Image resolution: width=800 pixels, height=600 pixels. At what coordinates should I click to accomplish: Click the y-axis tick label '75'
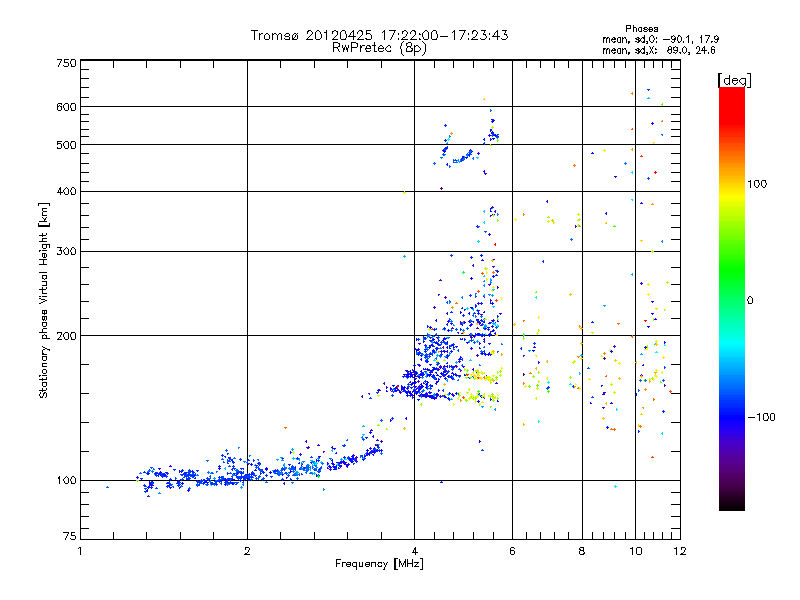[x=70, y=536]
